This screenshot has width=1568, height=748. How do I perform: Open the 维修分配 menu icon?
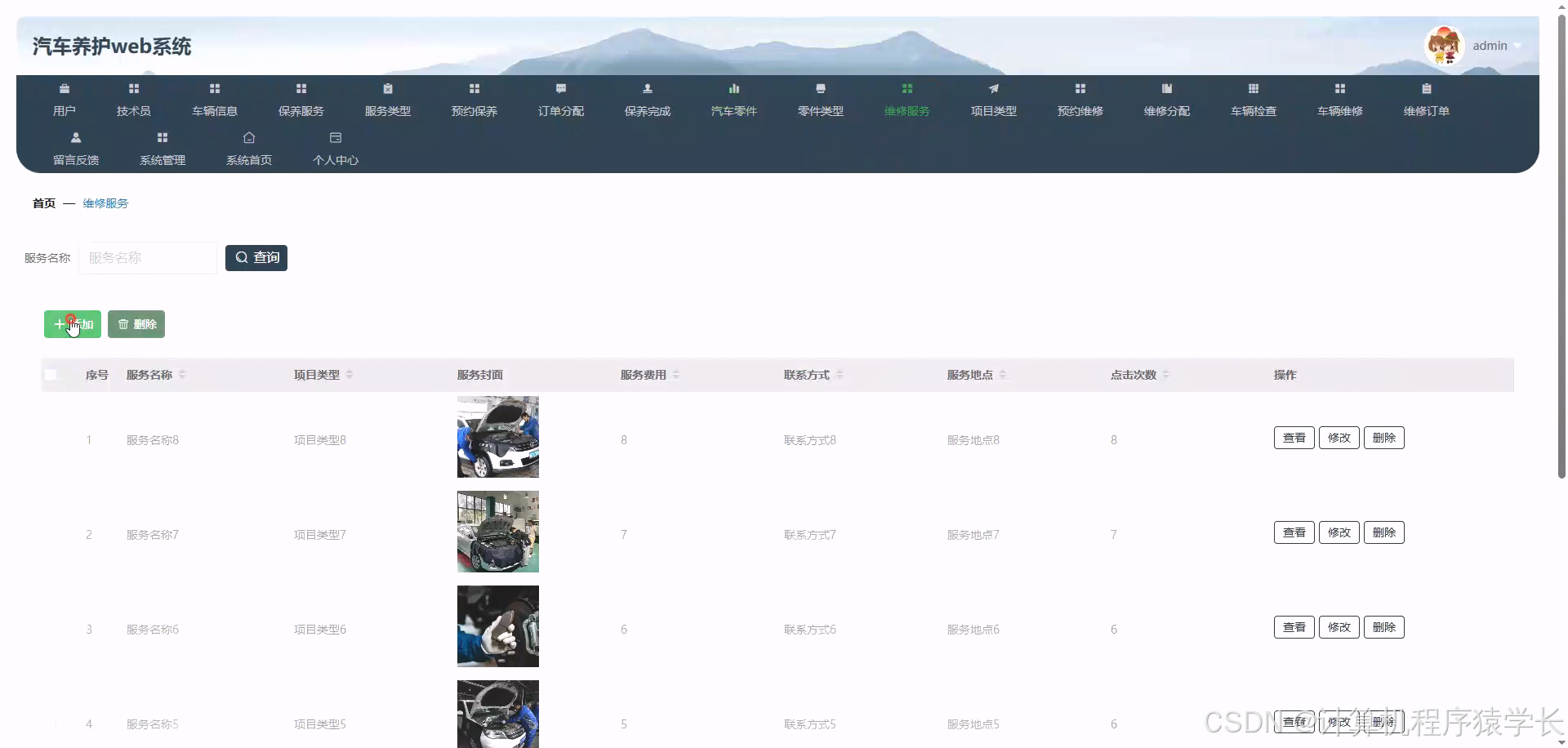(1167, 88)
